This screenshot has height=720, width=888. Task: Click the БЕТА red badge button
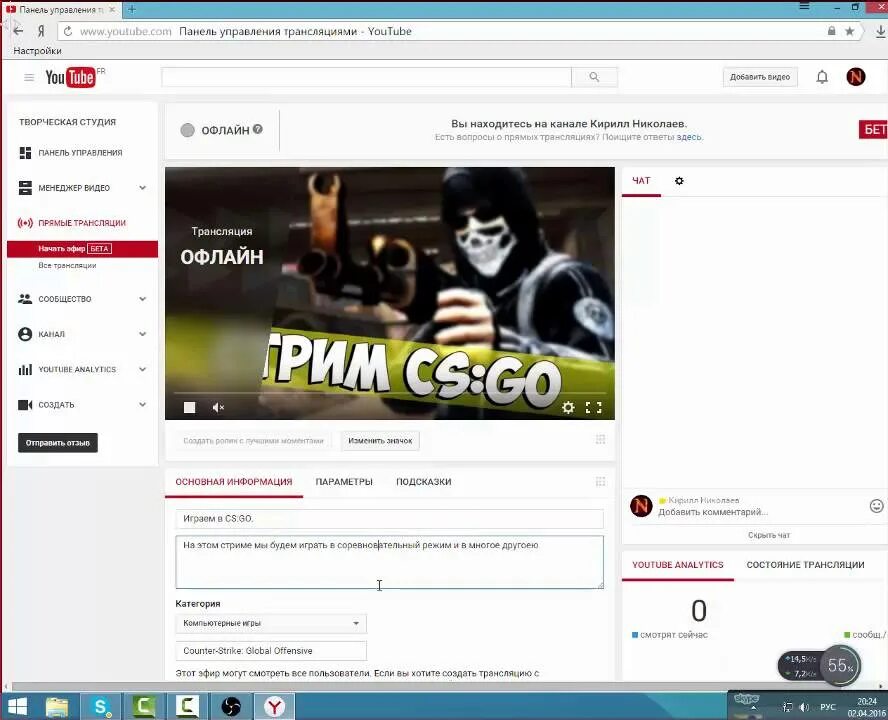tap(873, 130)
